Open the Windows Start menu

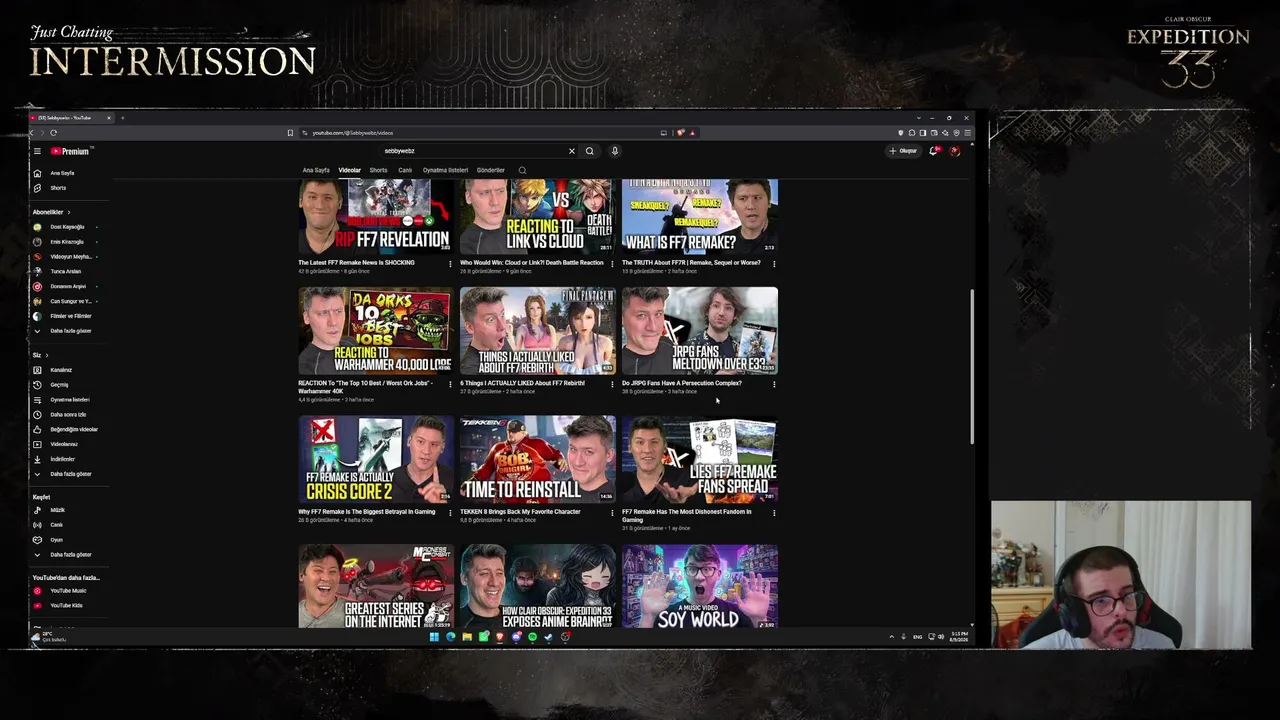(x=434, y=637)
